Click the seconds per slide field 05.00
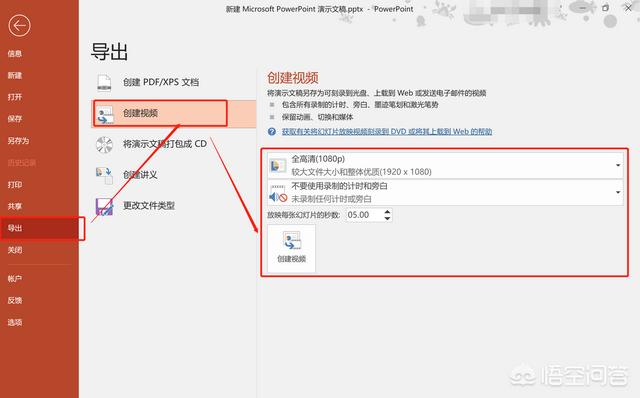 [x=364, y=215]
